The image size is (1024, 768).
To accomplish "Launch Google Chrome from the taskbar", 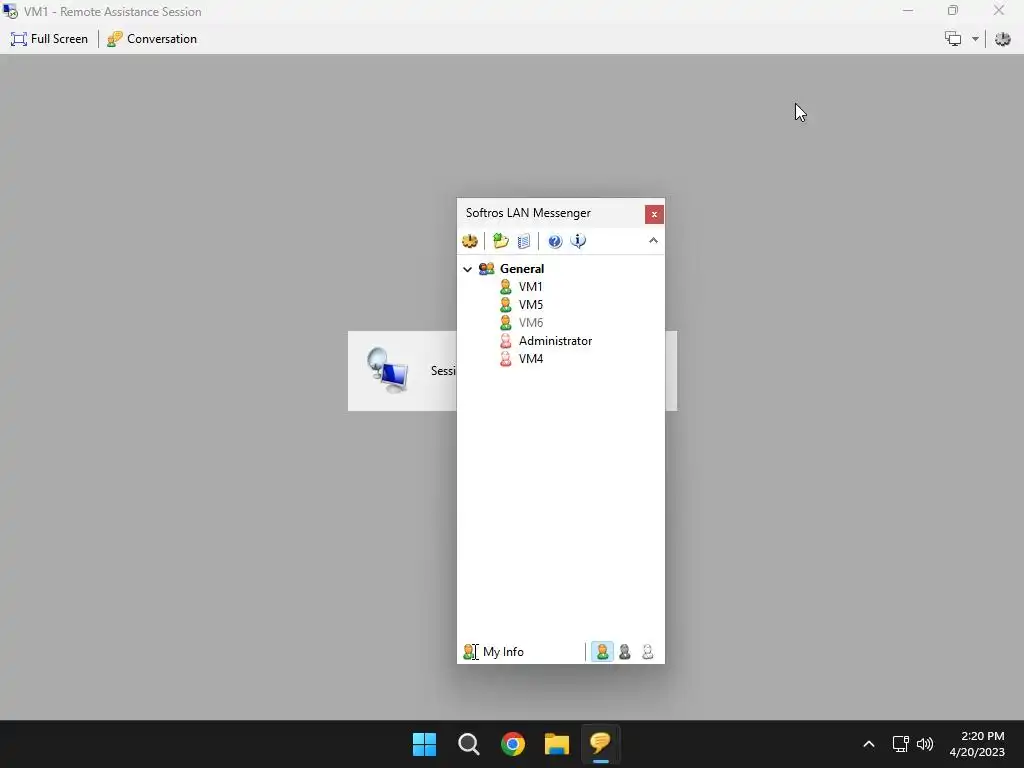I will [513, 744].
